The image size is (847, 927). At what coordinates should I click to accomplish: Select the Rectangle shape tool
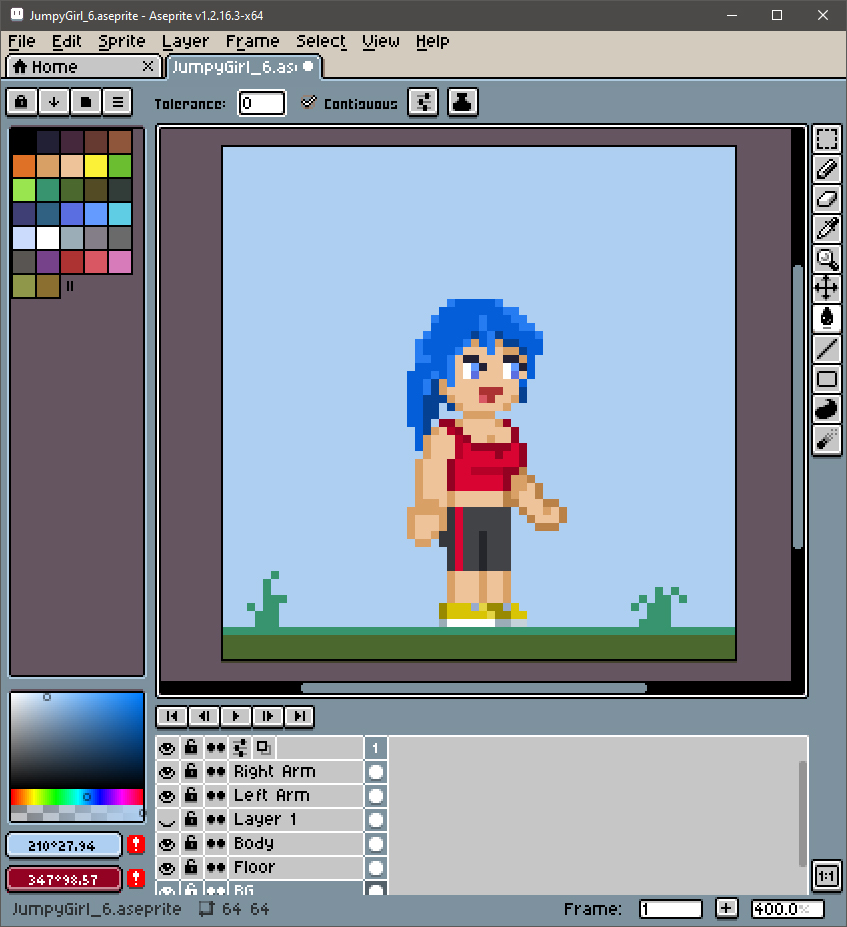point(826,378)
